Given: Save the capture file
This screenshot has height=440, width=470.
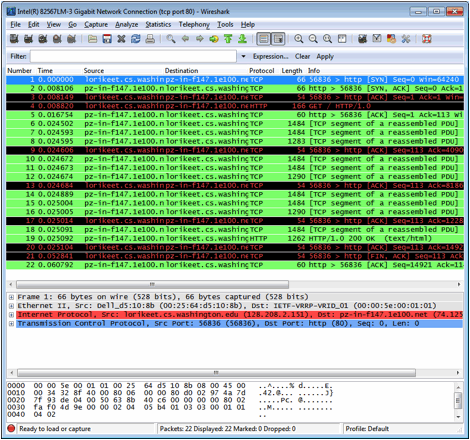Looking at the screenshot, I should (107, 39).
